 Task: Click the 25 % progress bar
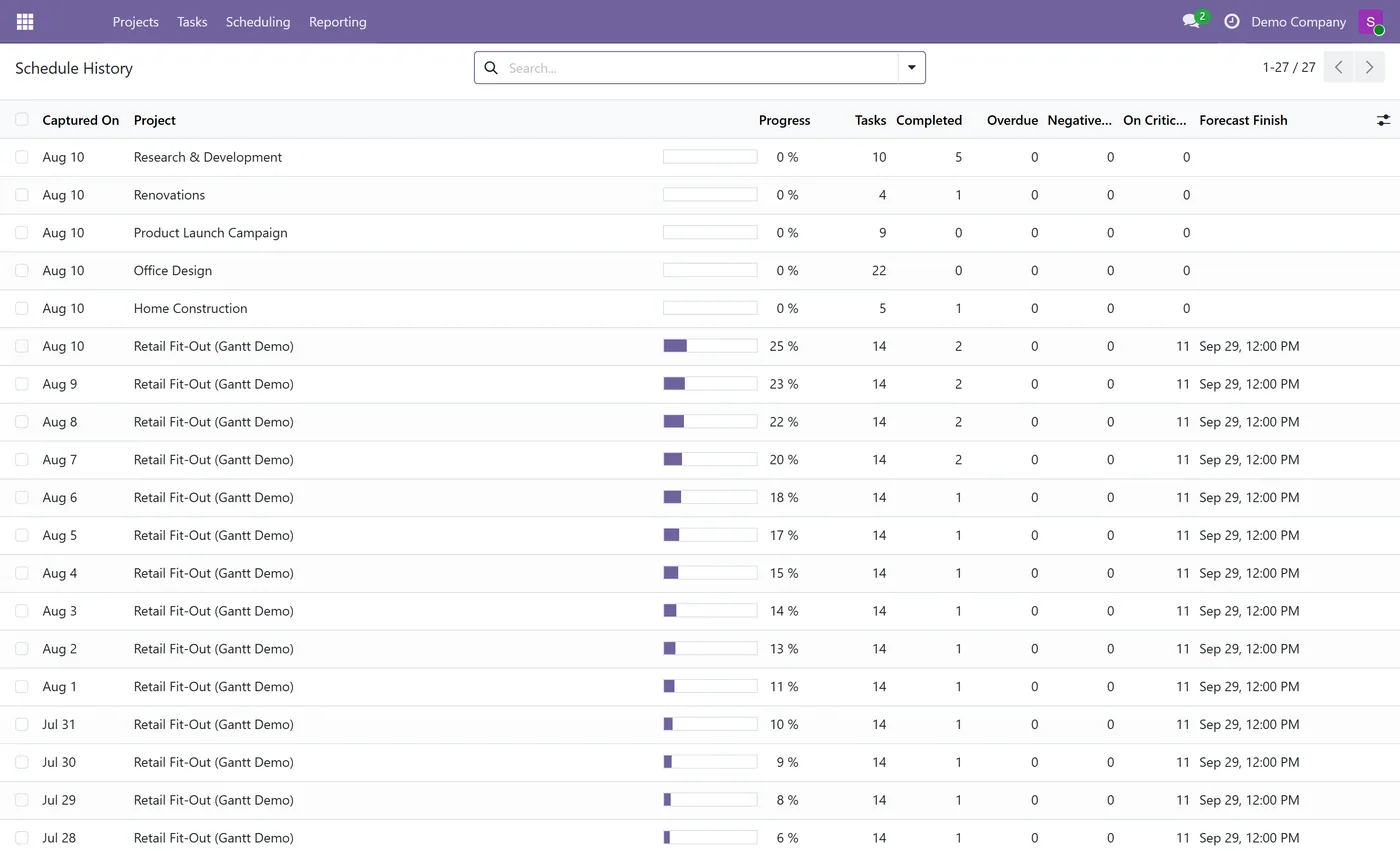[x=710, y=346]
